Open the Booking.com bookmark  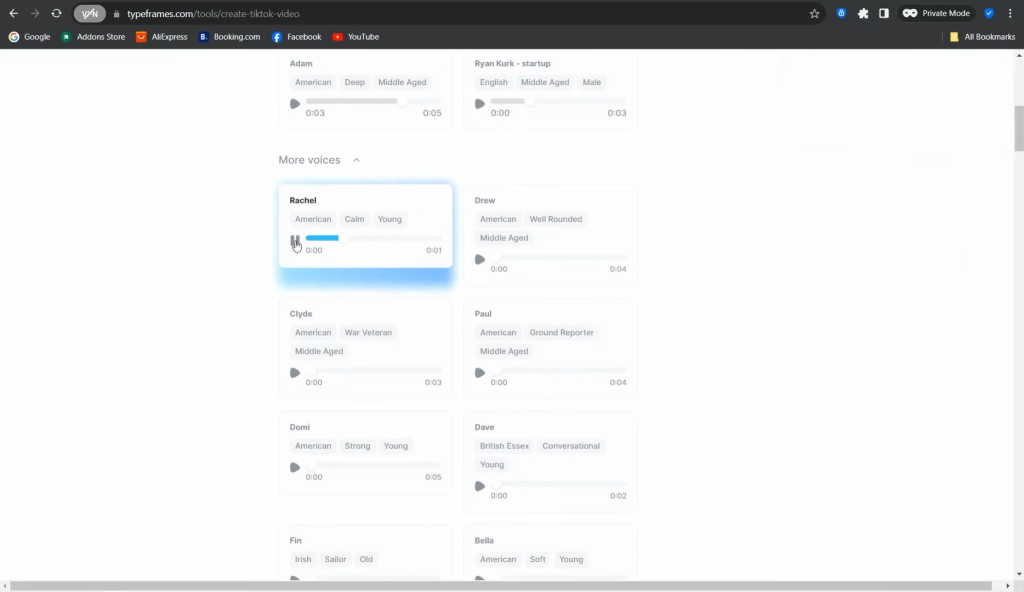coord(229,37)
